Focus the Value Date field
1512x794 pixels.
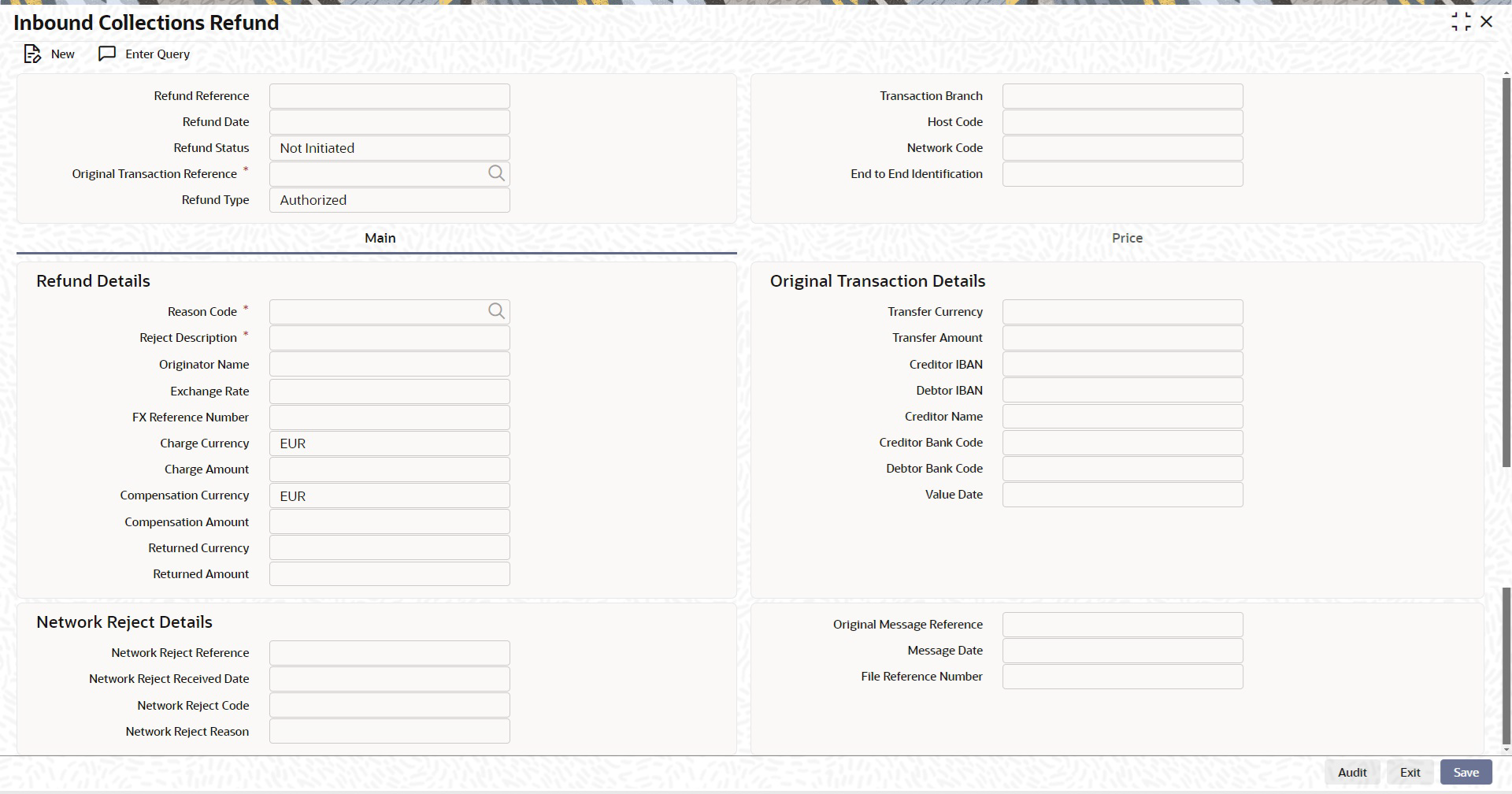1123,495
